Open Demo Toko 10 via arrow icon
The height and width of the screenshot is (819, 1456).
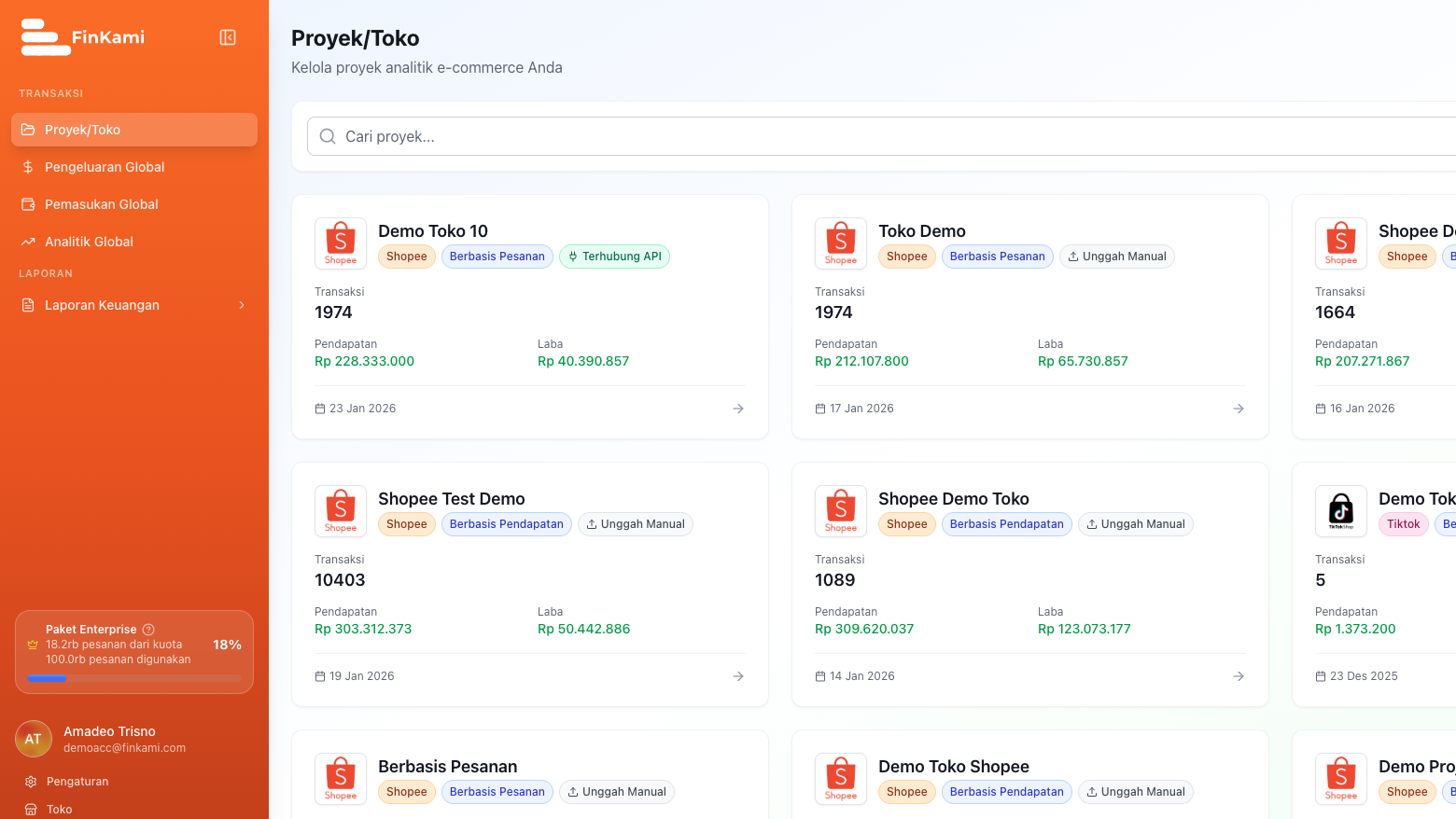pyautogui.click(x=738, y=409)
